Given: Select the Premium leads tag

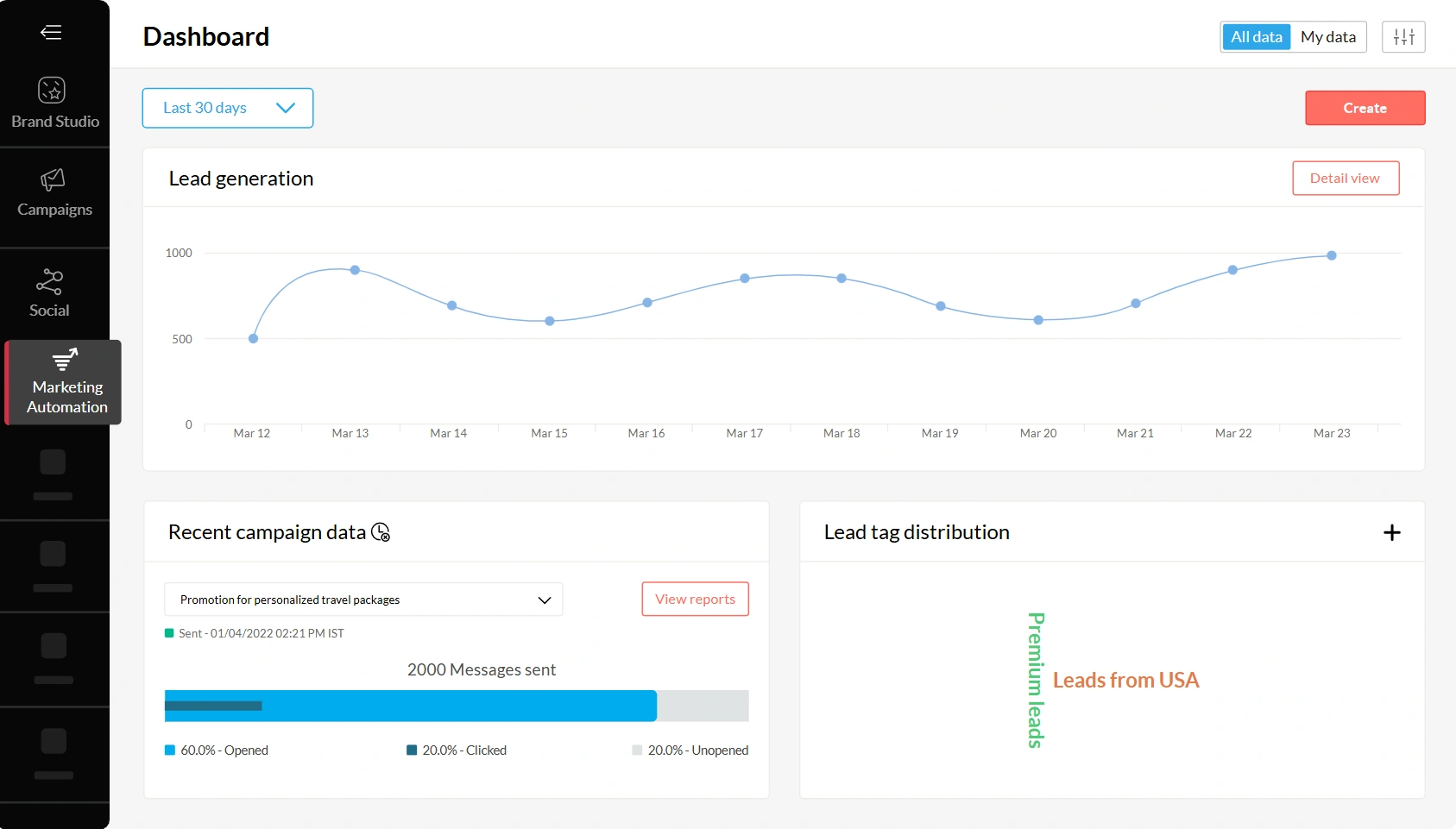Looking at the screenshot, I should [1037, 680].
